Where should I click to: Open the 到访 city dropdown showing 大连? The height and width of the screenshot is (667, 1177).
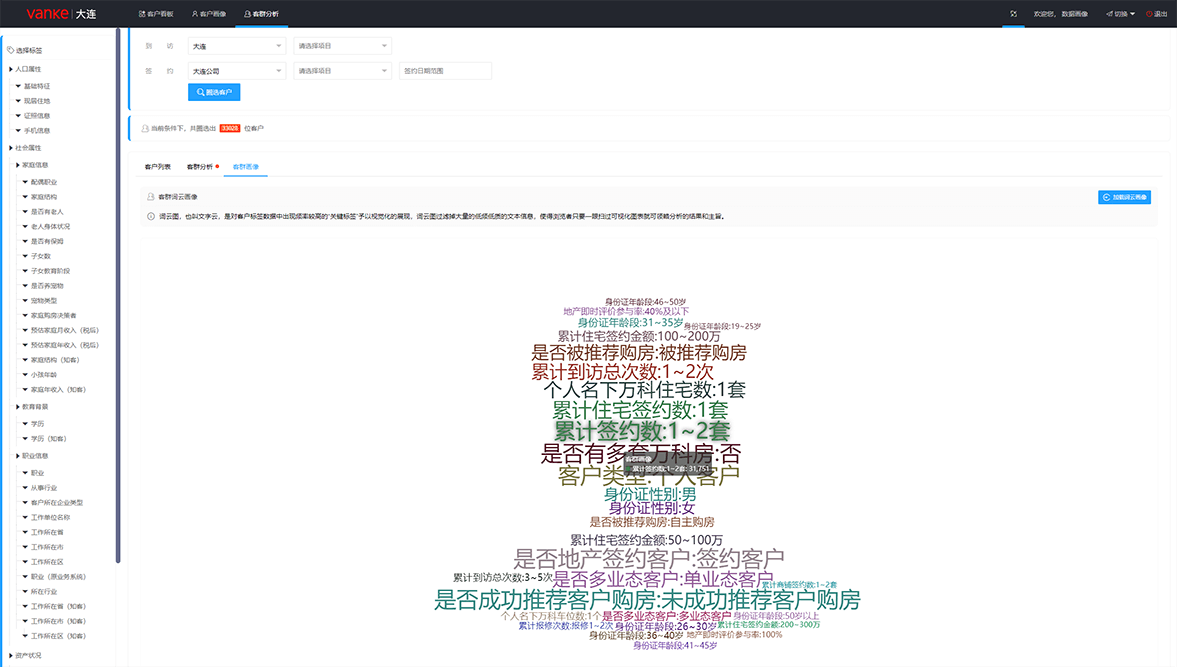coord(236,46)
